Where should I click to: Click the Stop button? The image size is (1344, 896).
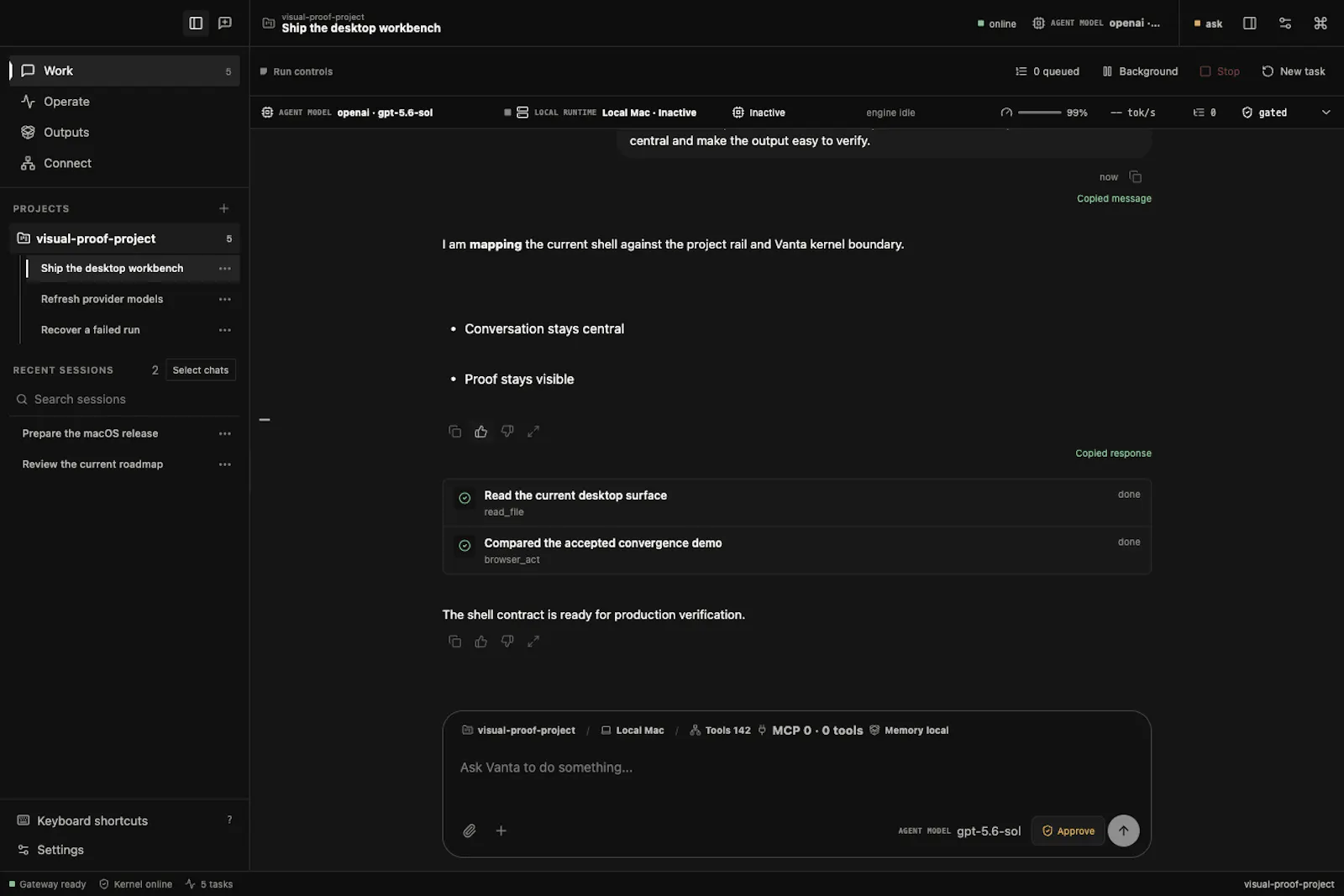point(1219,71)
